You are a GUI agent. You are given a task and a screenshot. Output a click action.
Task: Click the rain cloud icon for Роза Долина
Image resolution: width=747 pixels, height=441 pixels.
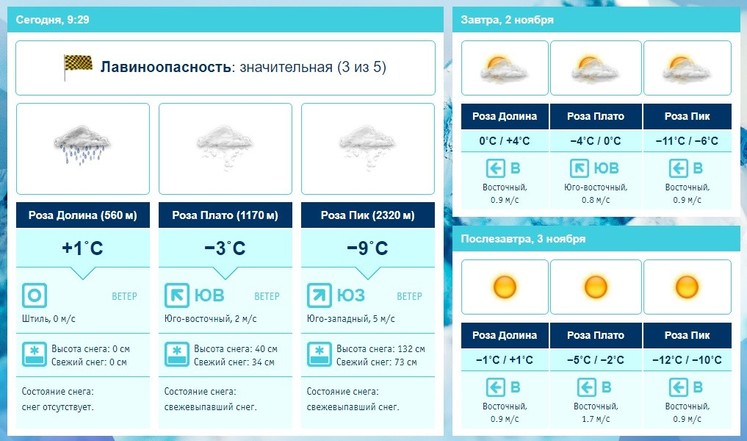(x=82, y=144)
